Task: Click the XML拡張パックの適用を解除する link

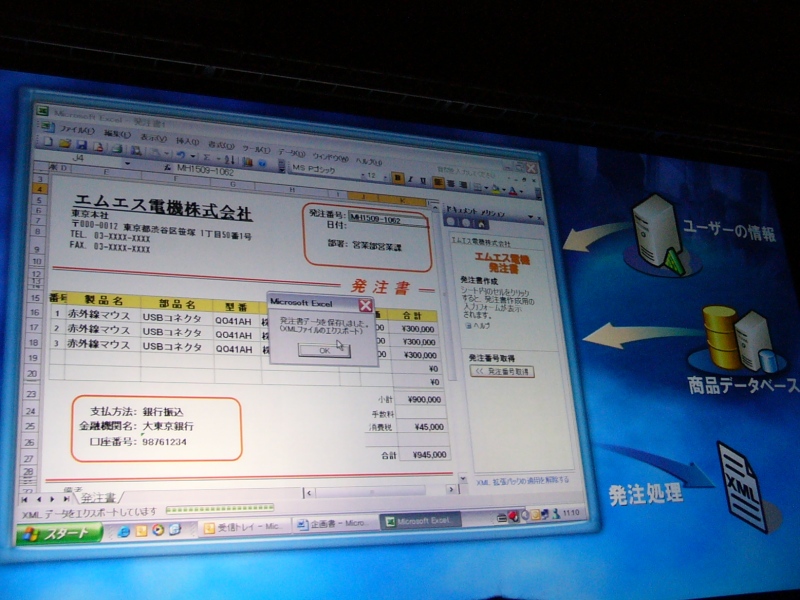Action: click(522, 481)
